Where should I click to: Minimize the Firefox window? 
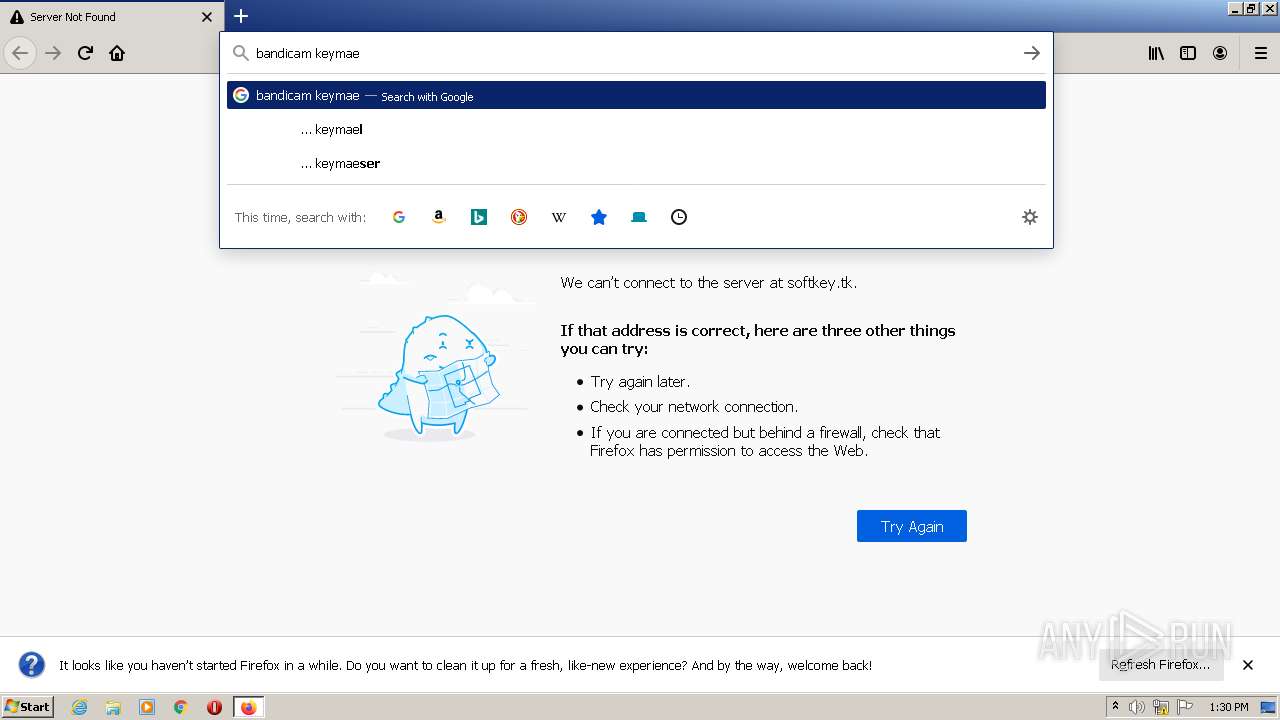pos(1236,8)
